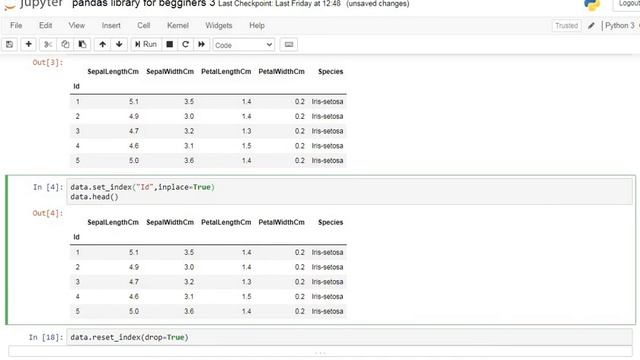Click value 1.5 in Out[4] table
The height and width of the screenshot is (360, 640).
246,296
